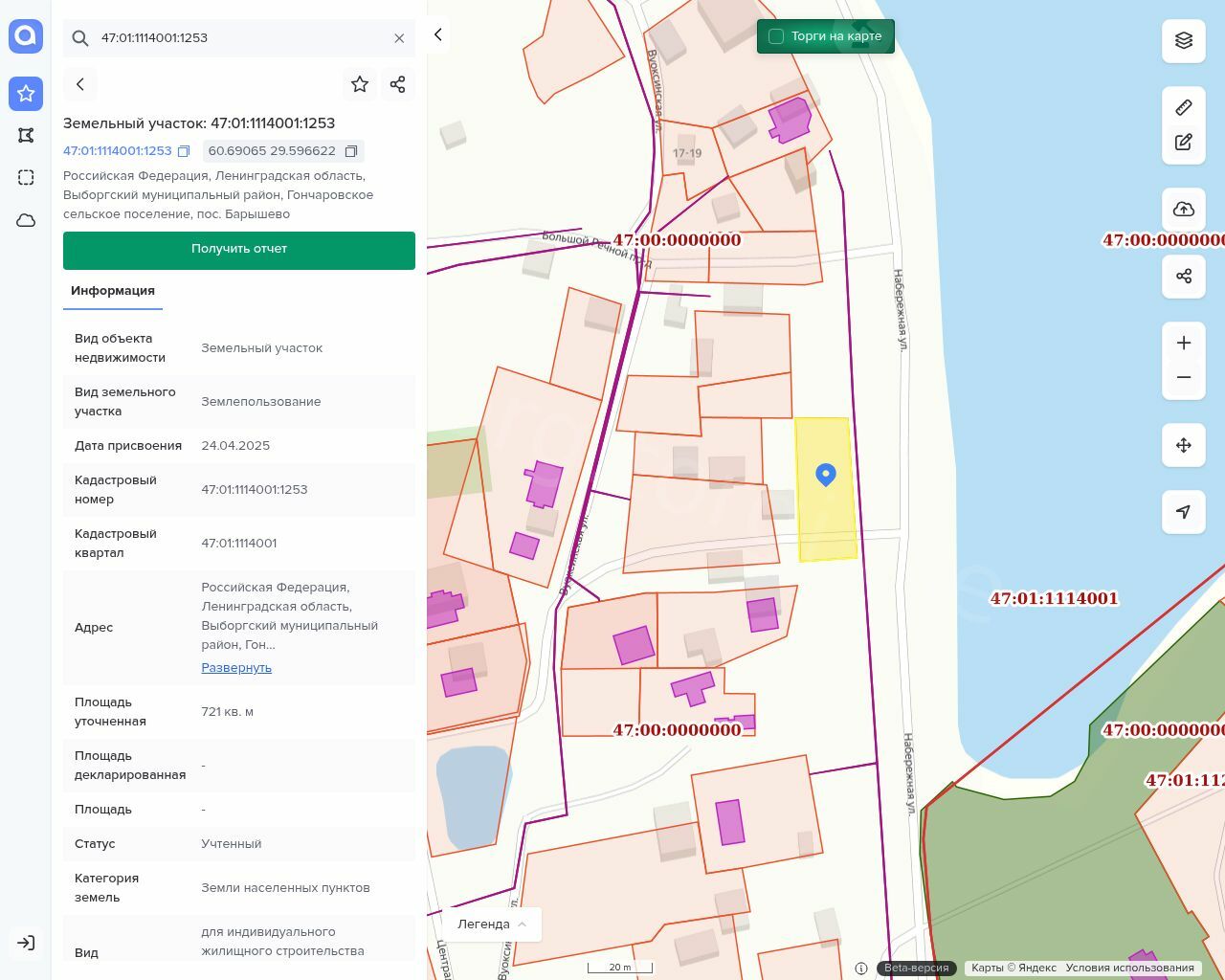Open Условия использования link
1225x980 pixels.
pos(1129,968)
